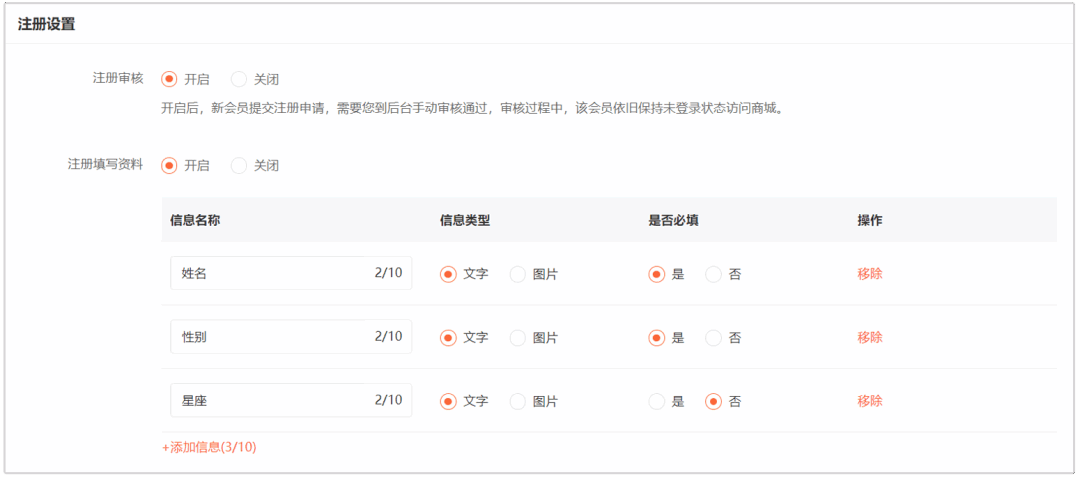The height and width of the screenshot is (477, 1080).
Task: Set 姓名 row type to 文字
Action: tap(449, 274)
